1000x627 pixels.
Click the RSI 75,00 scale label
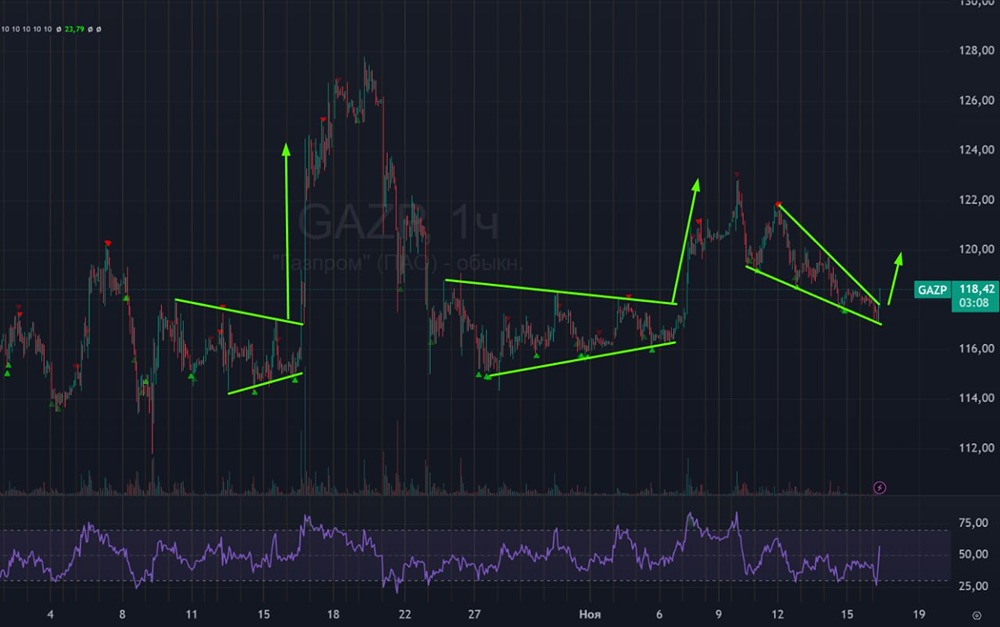(x=973, y=523)
